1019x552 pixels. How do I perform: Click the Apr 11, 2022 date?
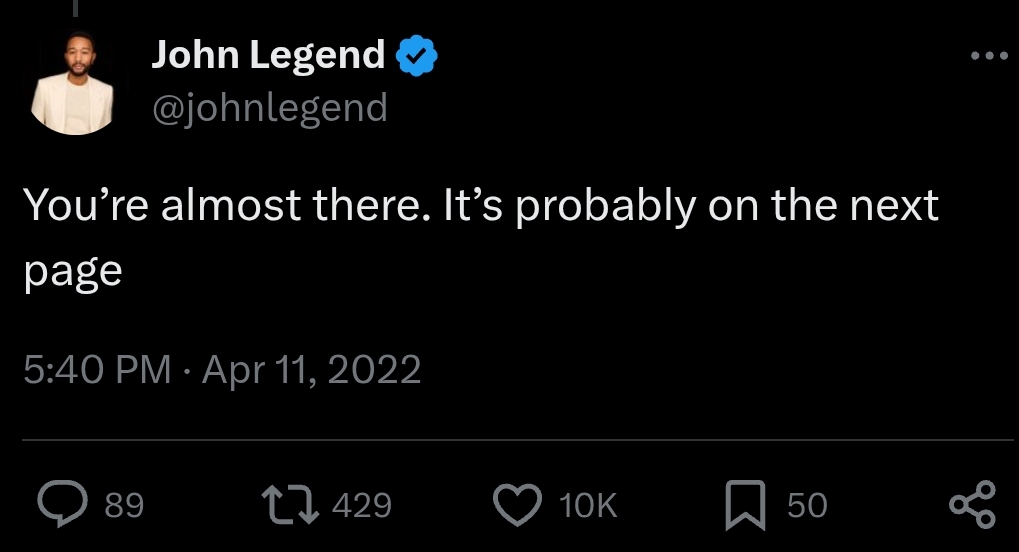311,371
